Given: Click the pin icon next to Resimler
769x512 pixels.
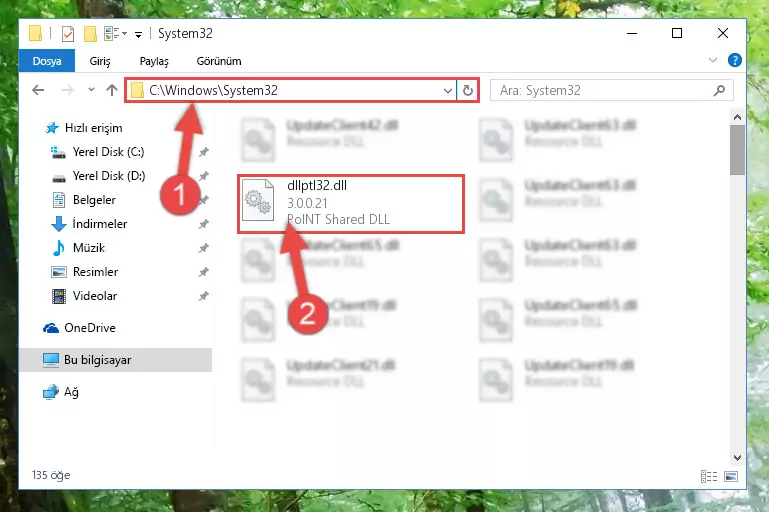Looking at the screenshot, I should click(204, 272).
